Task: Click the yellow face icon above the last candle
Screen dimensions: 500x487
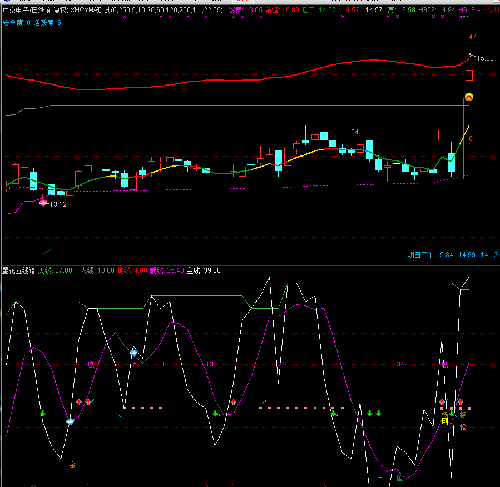Action: (469, 97)
